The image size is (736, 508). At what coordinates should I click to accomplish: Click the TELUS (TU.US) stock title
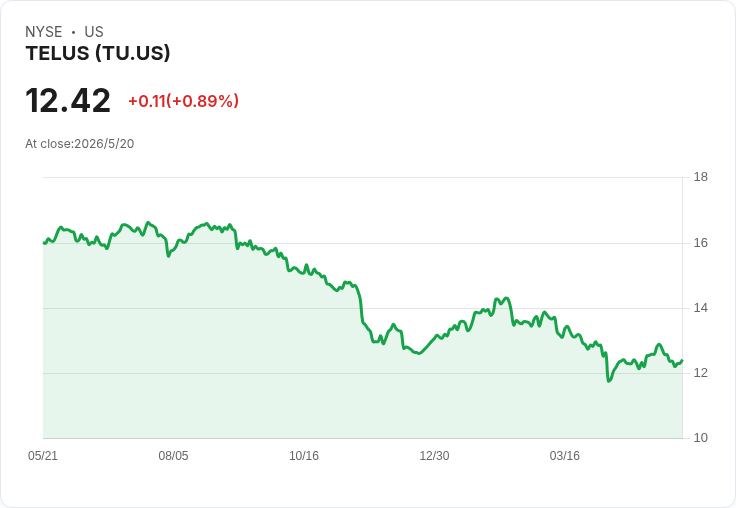(98, 54)
